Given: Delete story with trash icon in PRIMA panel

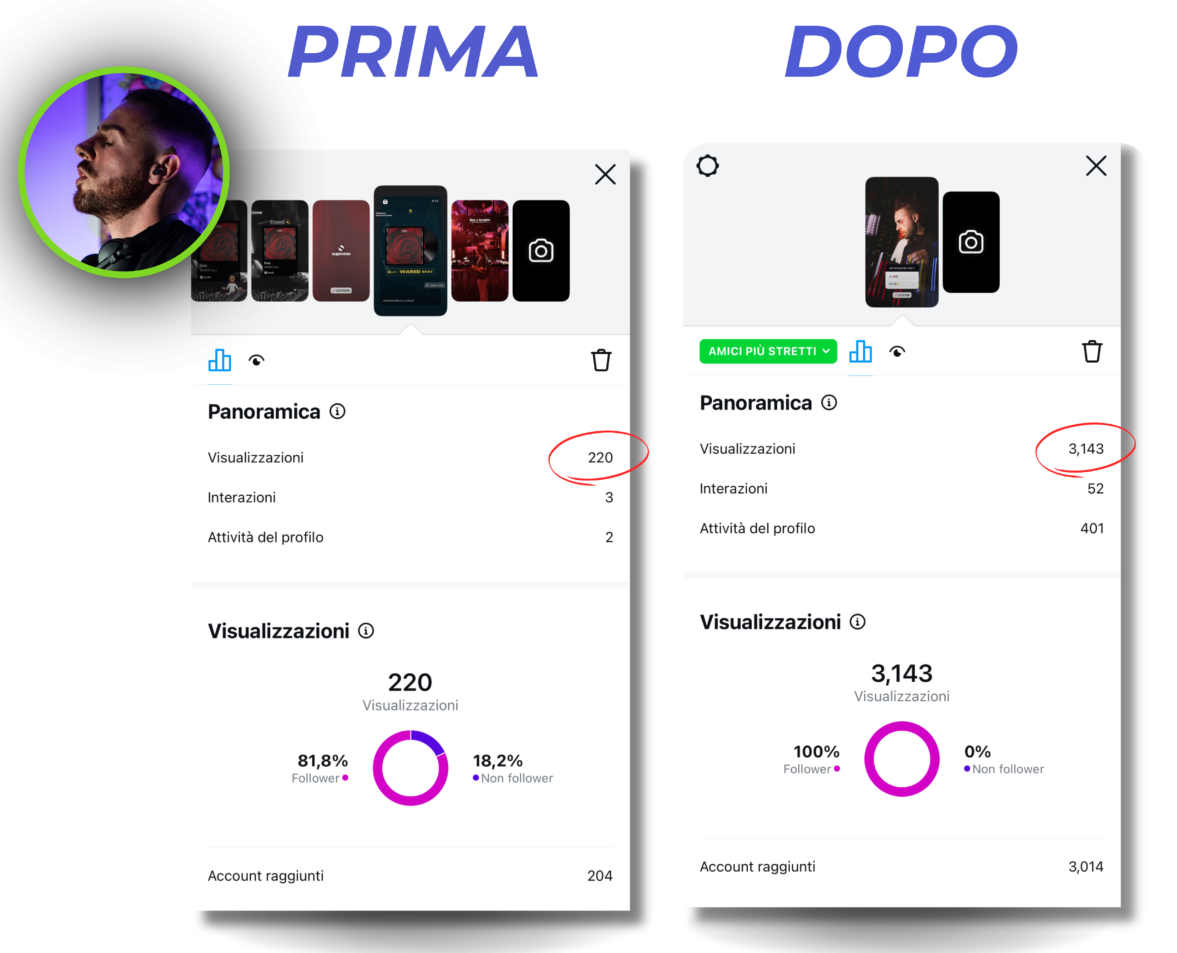Looking at the screenshot, I should coord(601,360).
